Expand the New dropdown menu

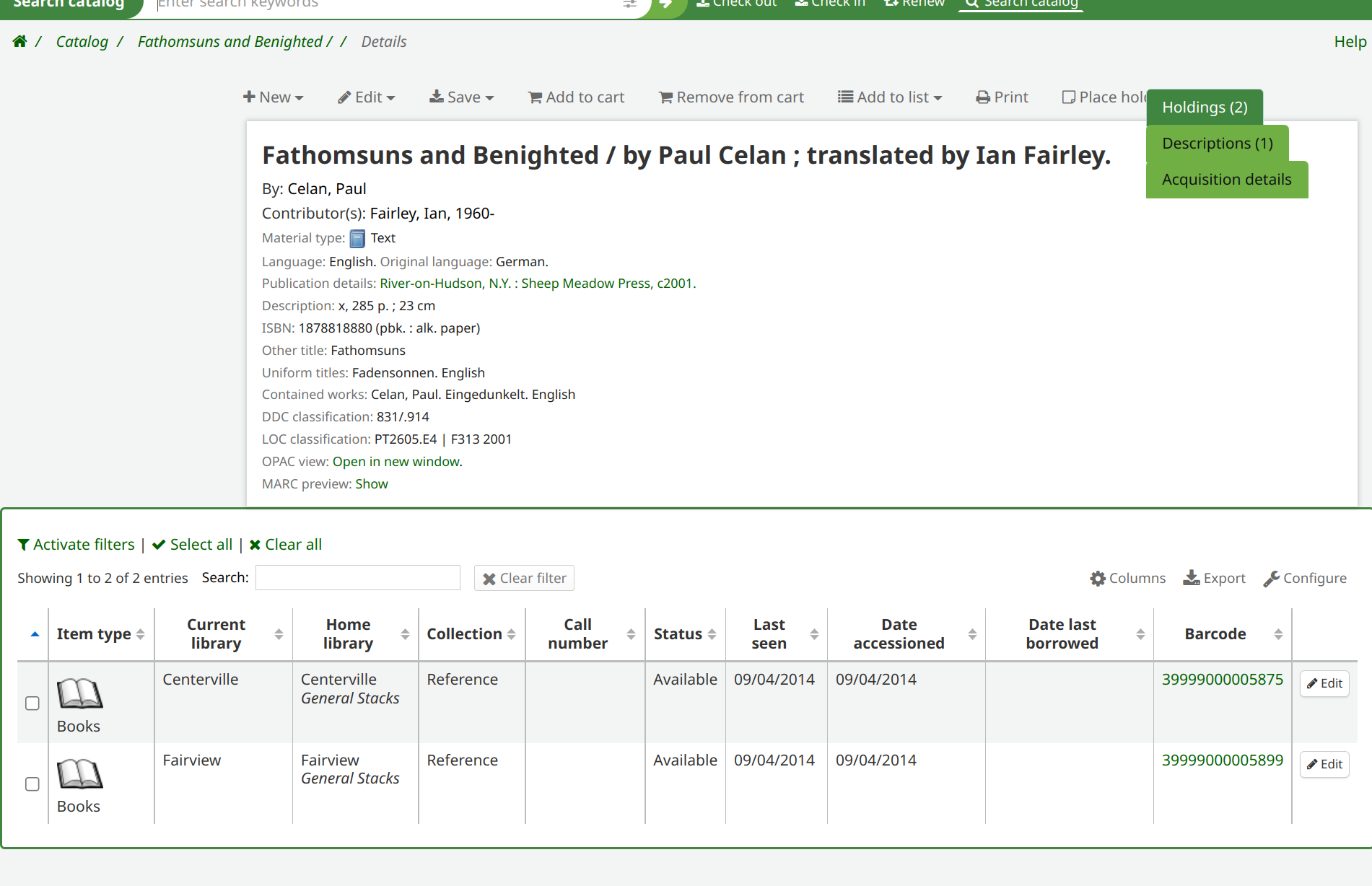click(273, 97)
